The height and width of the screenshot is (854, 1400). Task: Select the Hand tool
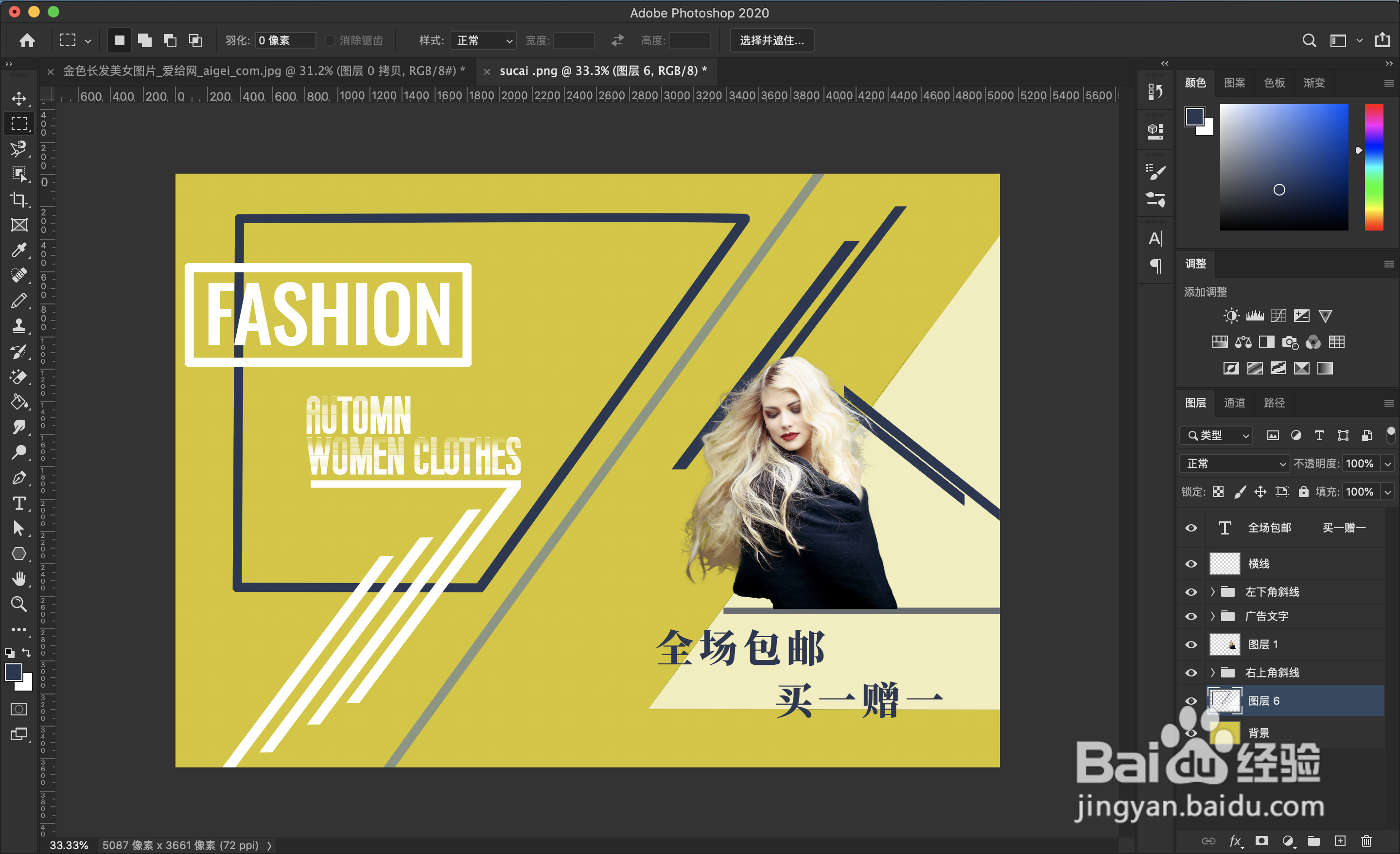19,579
